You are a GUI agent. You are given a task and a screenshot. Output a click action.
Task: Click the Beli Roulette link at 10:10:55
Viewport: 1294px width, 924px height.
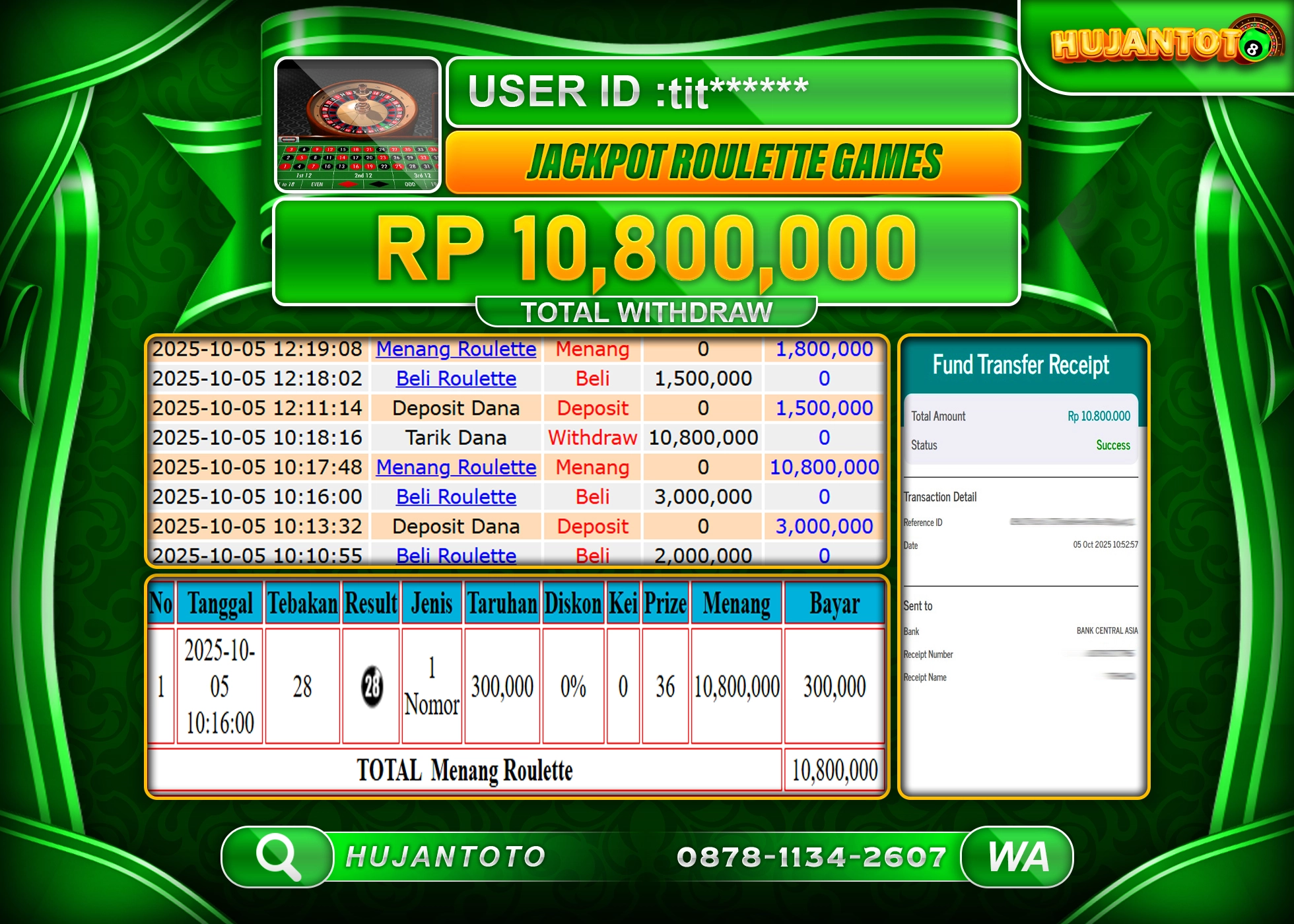[456, 556]
